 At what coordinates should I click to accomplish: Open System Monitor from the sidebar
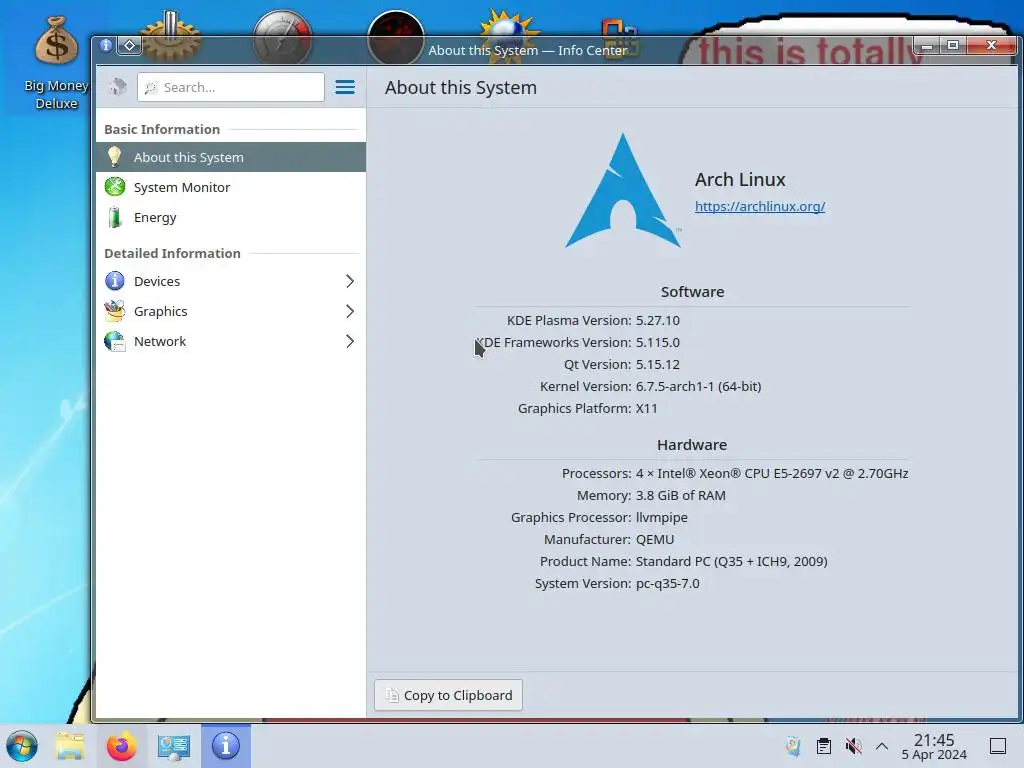pyautogui.click(x=231, y=187)
